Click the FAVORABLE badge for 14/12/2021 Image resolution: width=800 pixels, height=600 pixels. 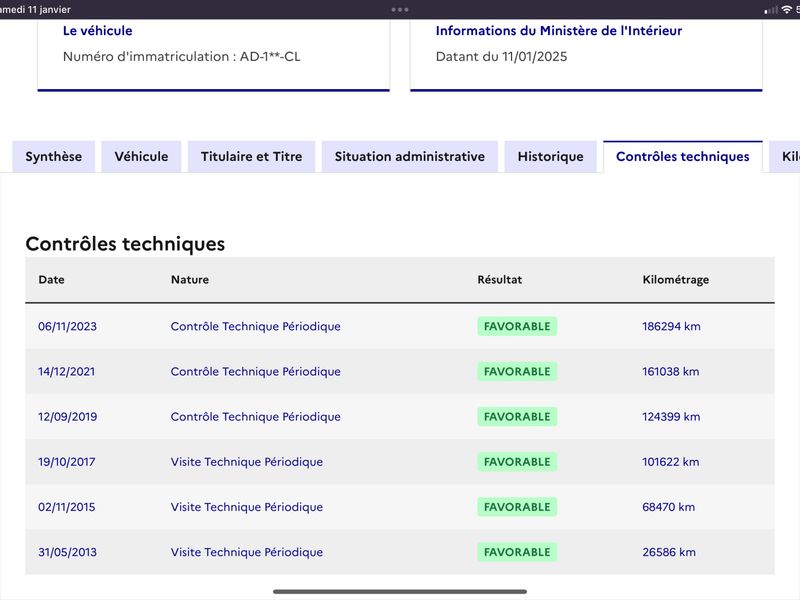pyautogui.click(x=517, y=371)
